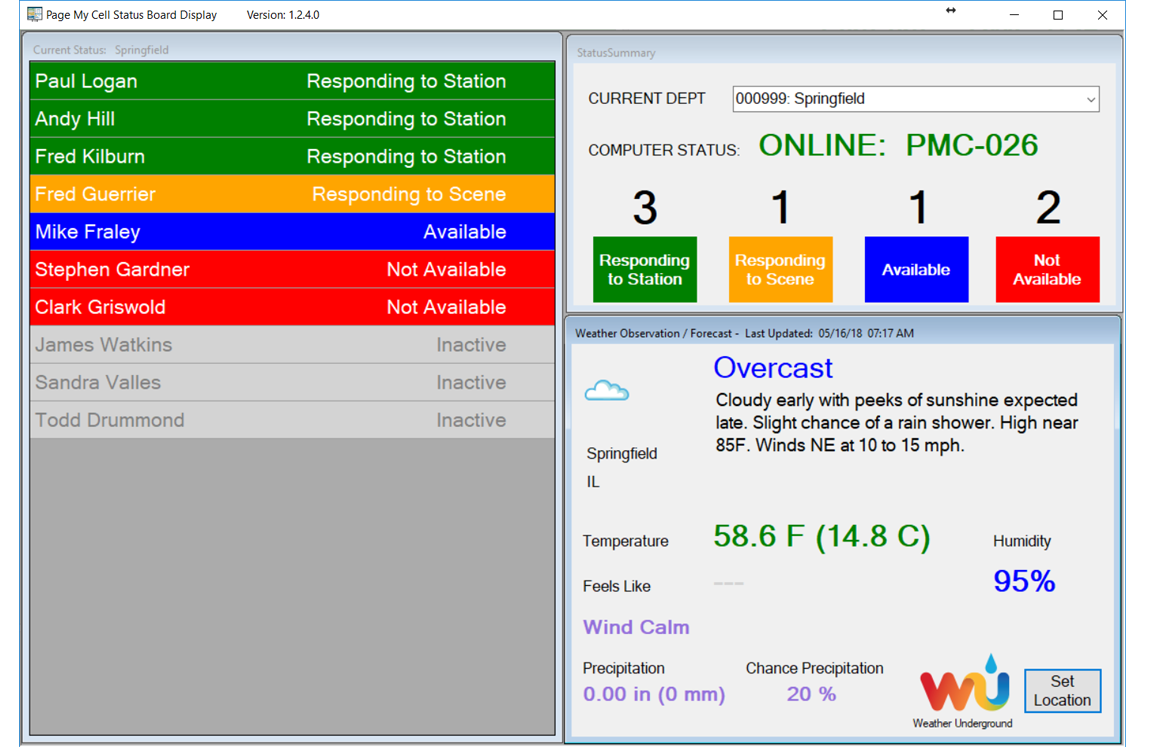Select Mike Fraley's Available row
This screenshot has width=1166, height=747.
coord(292,232)
